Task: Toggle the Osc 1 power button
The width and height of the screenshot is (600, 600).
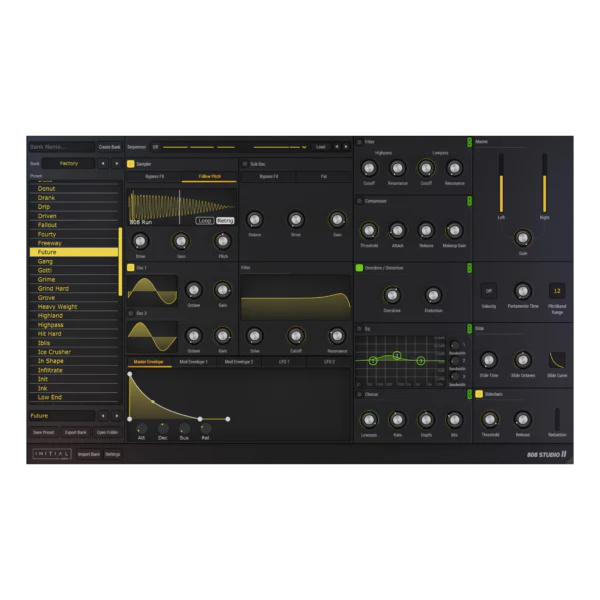Action: pyautogui.click(x=130, y=267)
